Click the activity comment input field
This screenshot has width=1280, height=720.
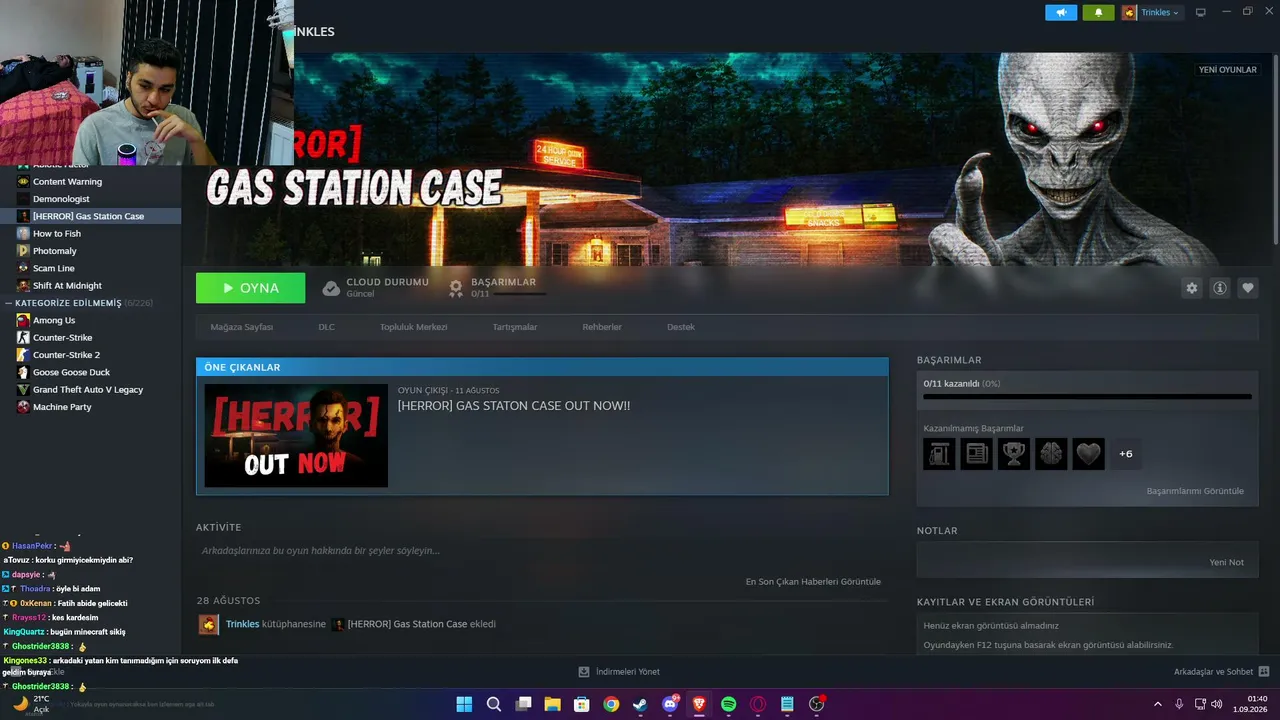point(542,551)
